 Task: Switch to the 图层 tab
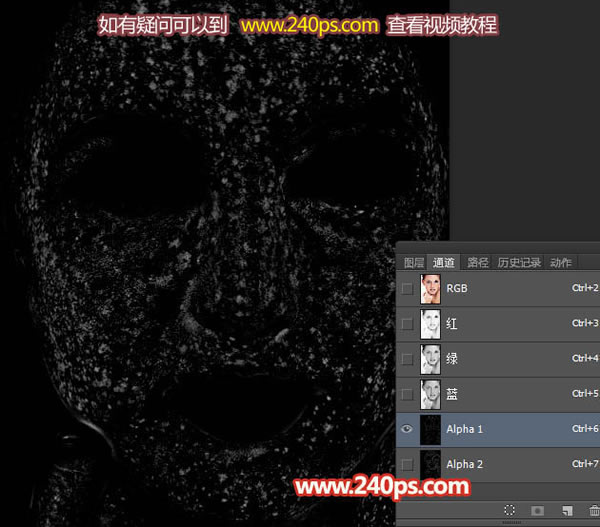tap(414, 263)
